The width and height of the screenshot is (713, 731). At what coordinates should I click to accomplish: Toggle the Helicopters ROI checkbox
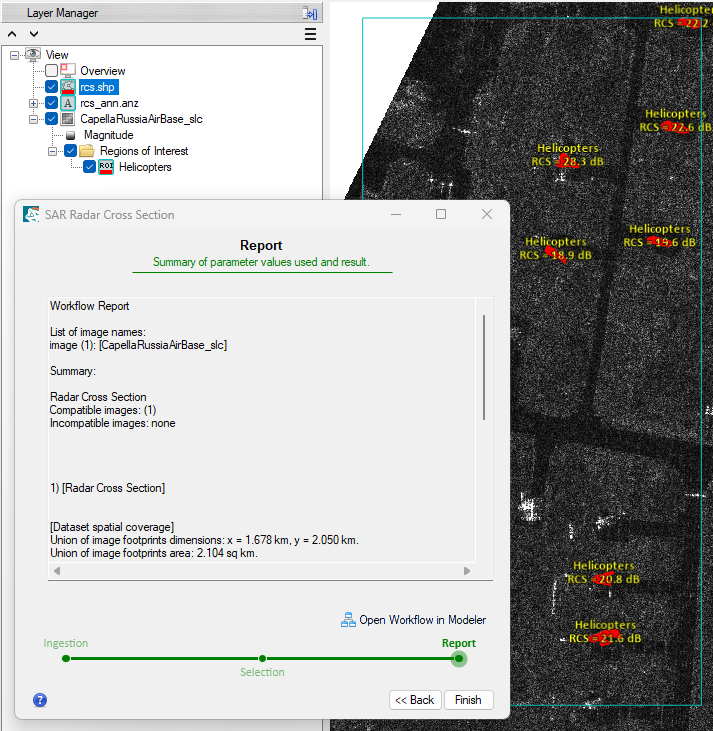89,167
